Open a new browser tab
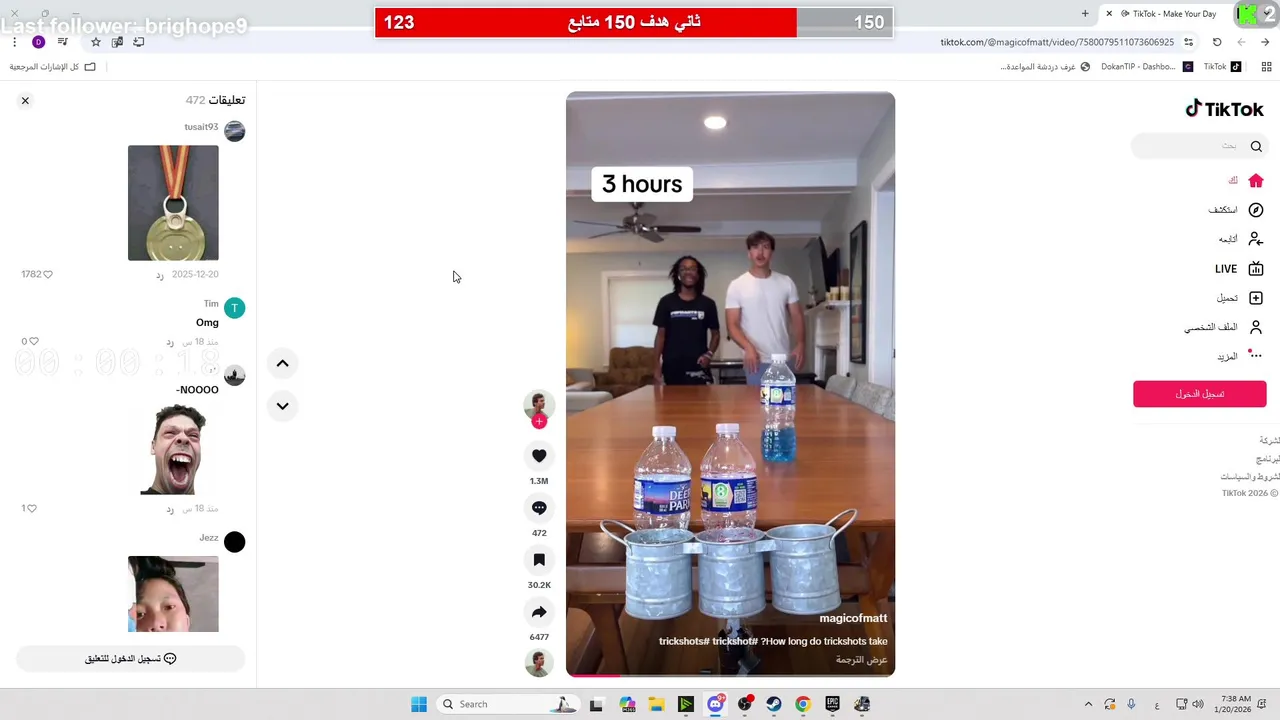This screenshot has height=720, width=1280. 1085,13
